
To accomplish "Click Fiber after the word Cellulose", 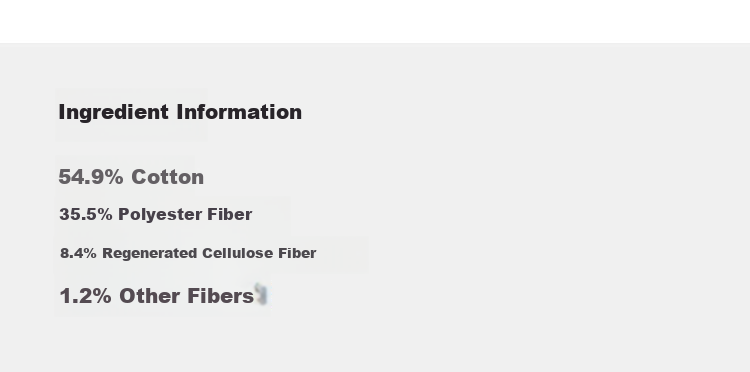I will 297,253.
